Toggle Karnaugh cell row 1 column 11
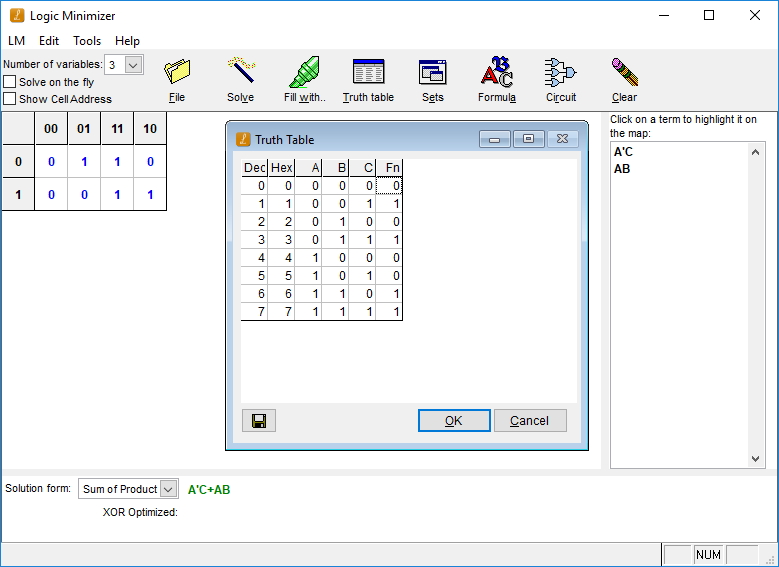 [117, 194]
